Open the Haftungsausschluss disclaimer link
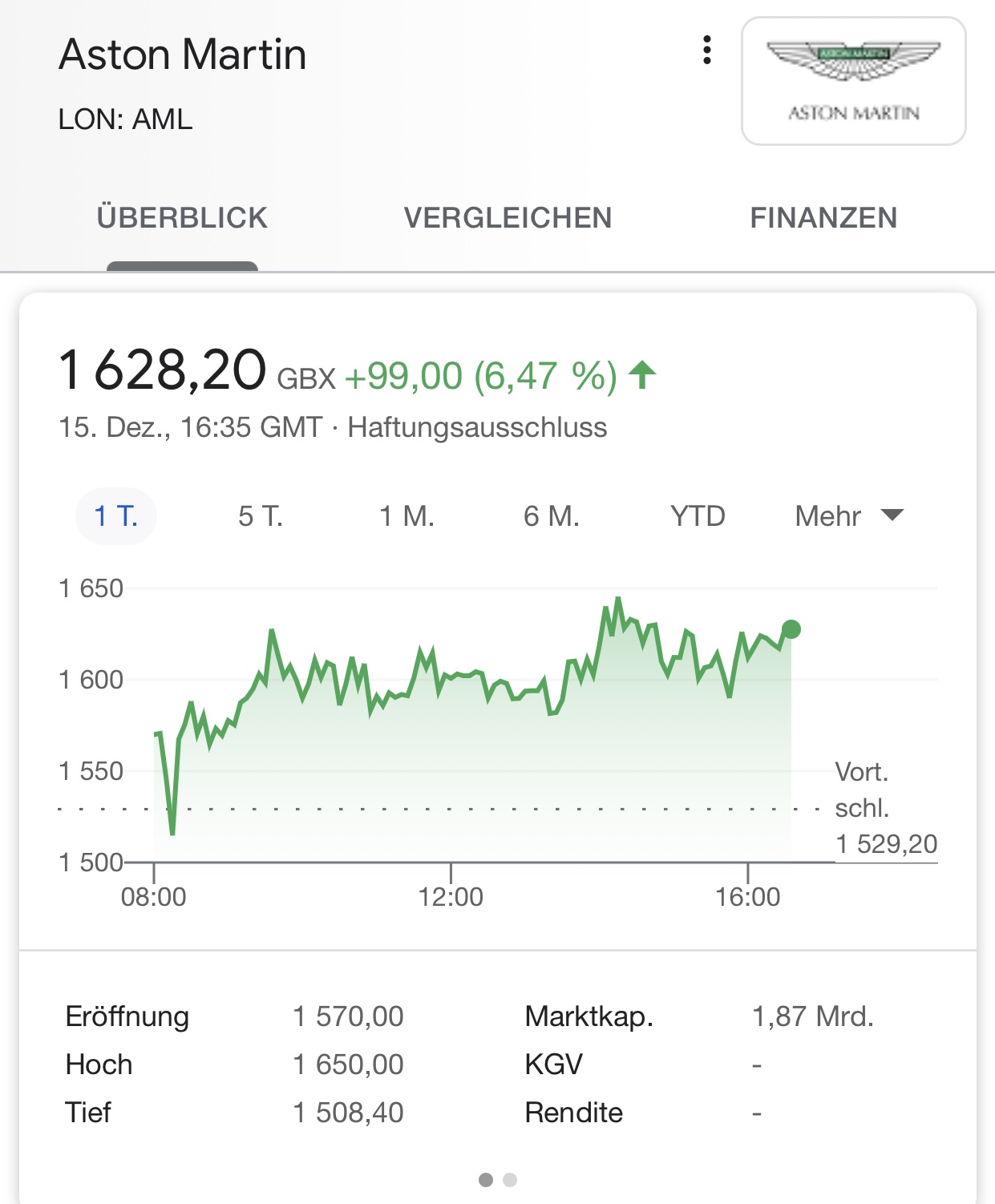The height and width of the screenshot is (1204, 995). pos(477,427)
